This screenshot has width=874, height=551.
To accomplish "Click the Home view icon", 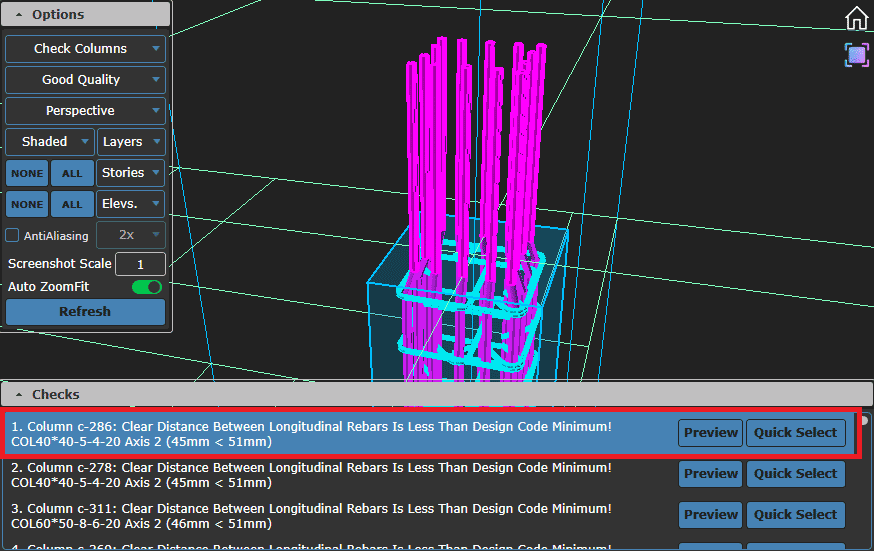I will [x=856, y=18].
